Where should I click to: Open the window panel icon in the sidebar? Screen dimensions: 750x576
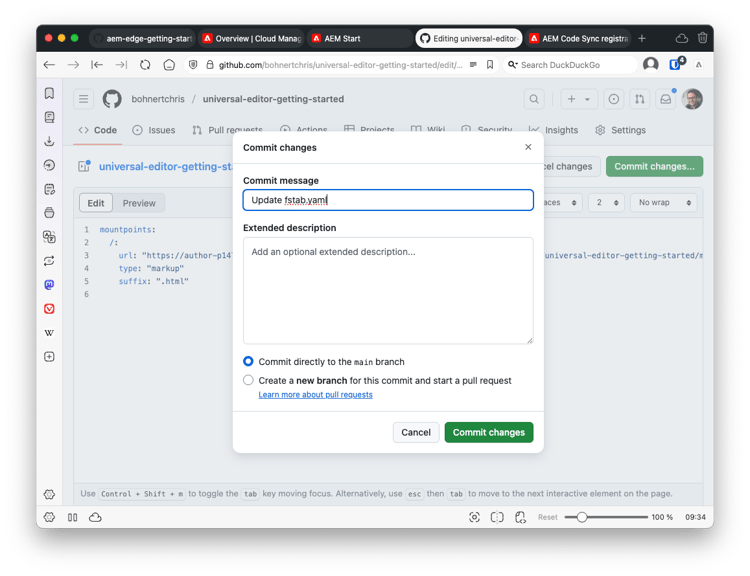49,213
